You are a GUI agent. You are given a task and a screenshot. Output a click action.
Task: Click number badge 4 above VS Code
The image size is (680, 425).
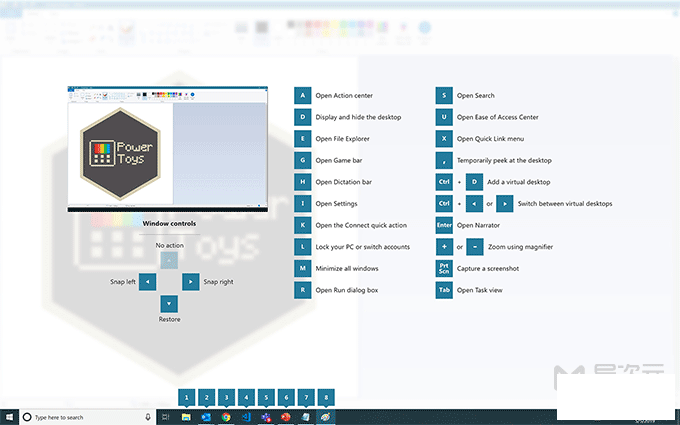[x=246, y=397]
